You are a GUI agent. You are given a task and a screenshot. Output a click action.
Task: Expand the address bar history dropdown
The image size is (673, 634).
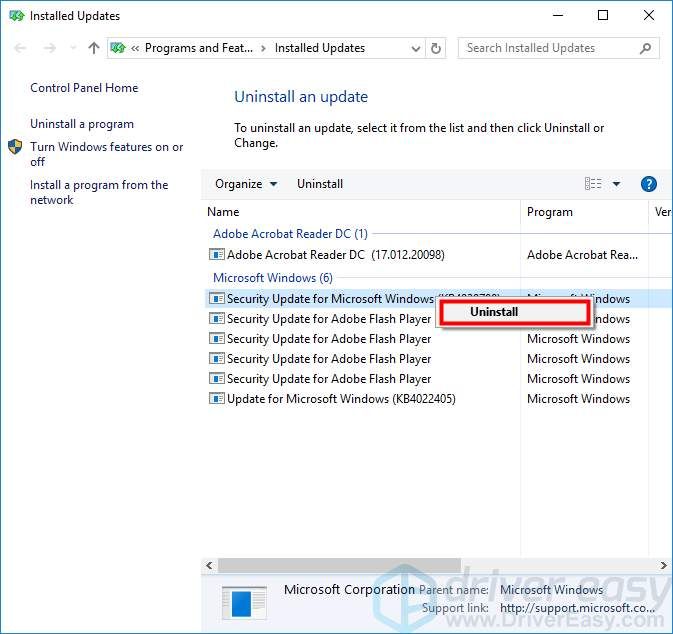pos(416,48)
